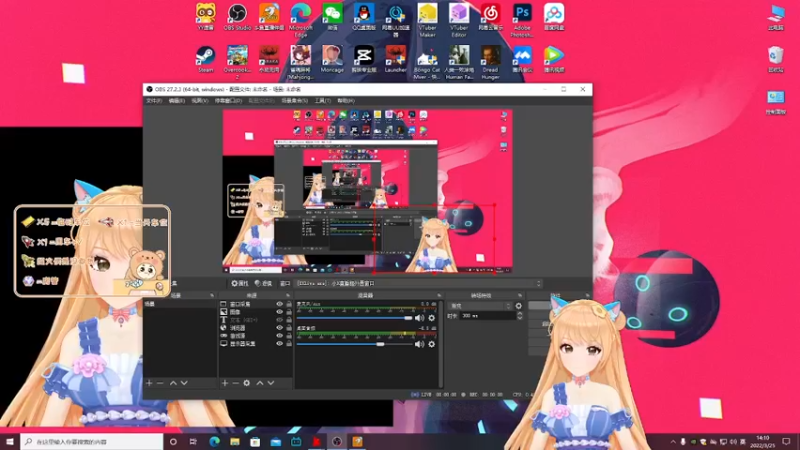The width and height of the screenshot is (800, 450).
Task: Add a new source with the plus button
Action: click(224, 383)
